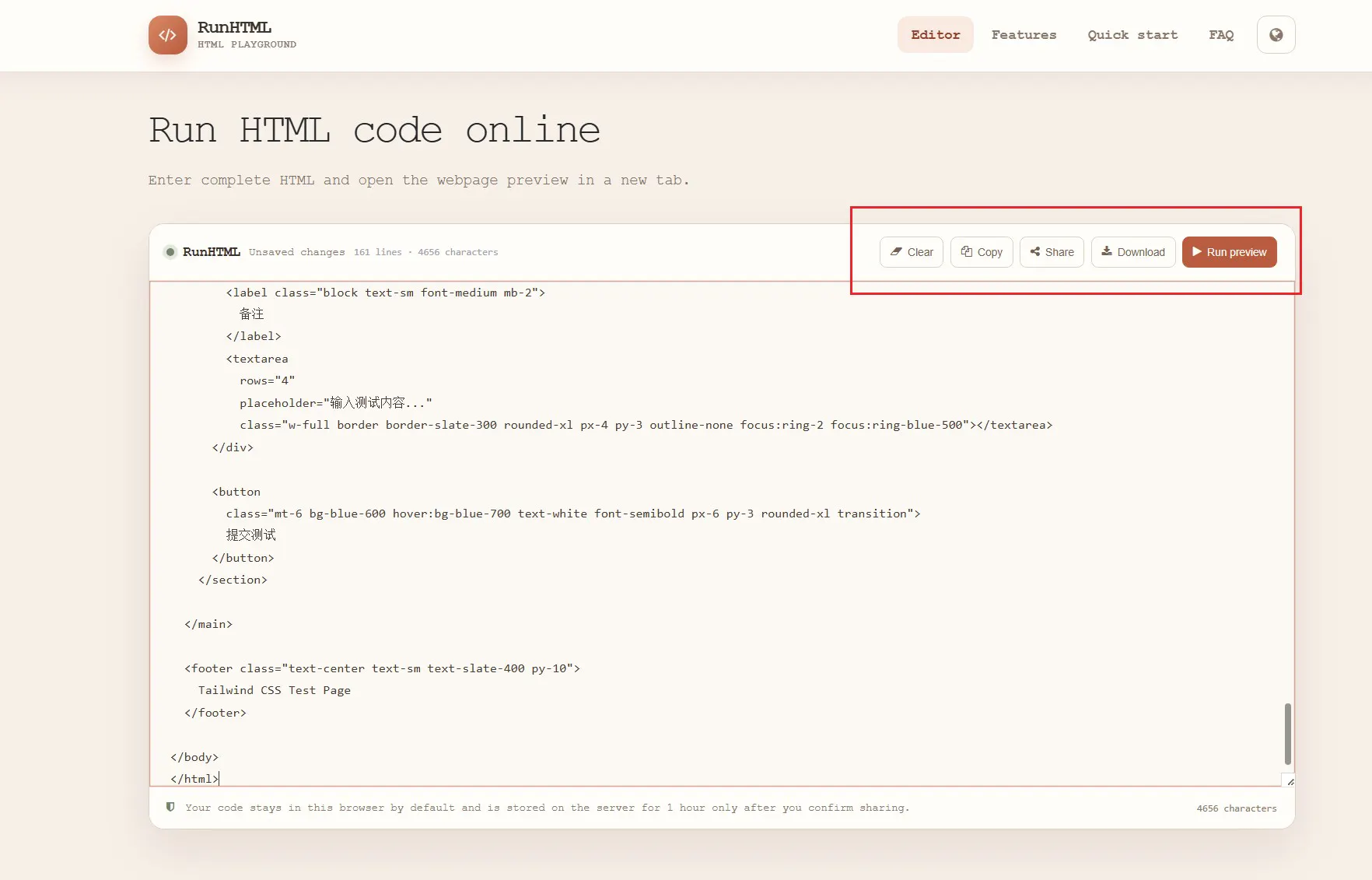Click the '<textarea' code line
This screenshot has height=880, width=1372.
(257, 359)
